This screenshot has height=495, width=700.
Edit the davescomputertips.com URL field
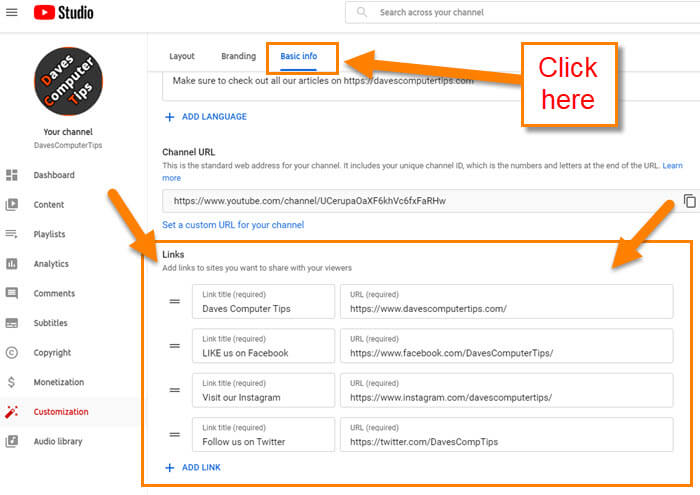[x=507, y=302]
